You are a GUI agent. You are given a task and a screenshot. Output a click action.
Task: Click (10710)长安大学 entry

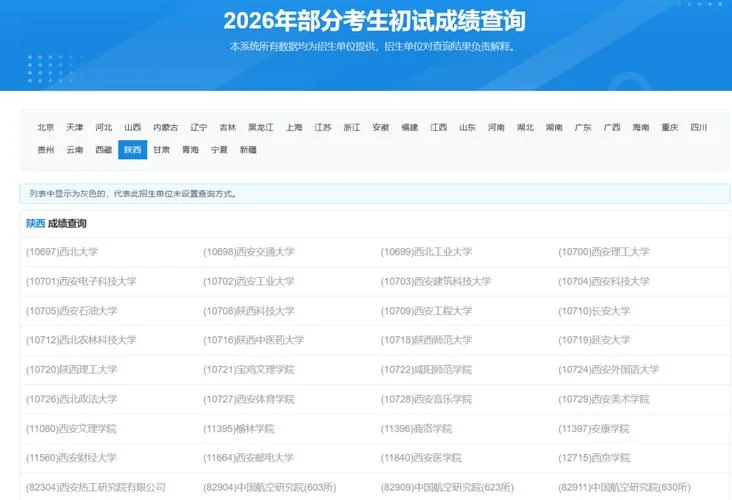point(594,310)
